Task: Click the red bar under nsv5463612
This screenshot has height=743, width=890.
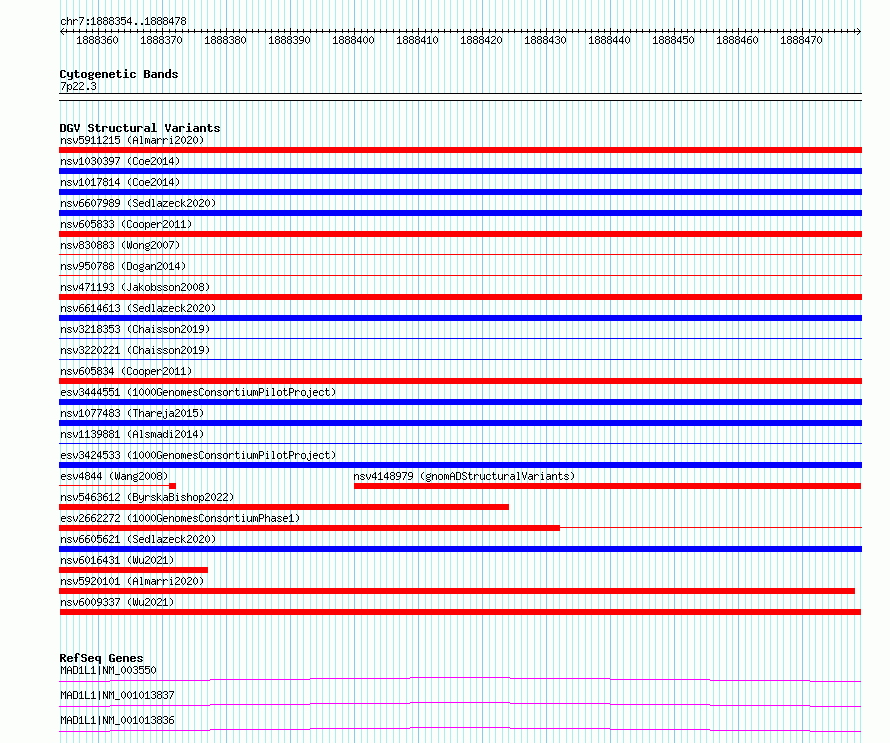Action: point(284,507)
